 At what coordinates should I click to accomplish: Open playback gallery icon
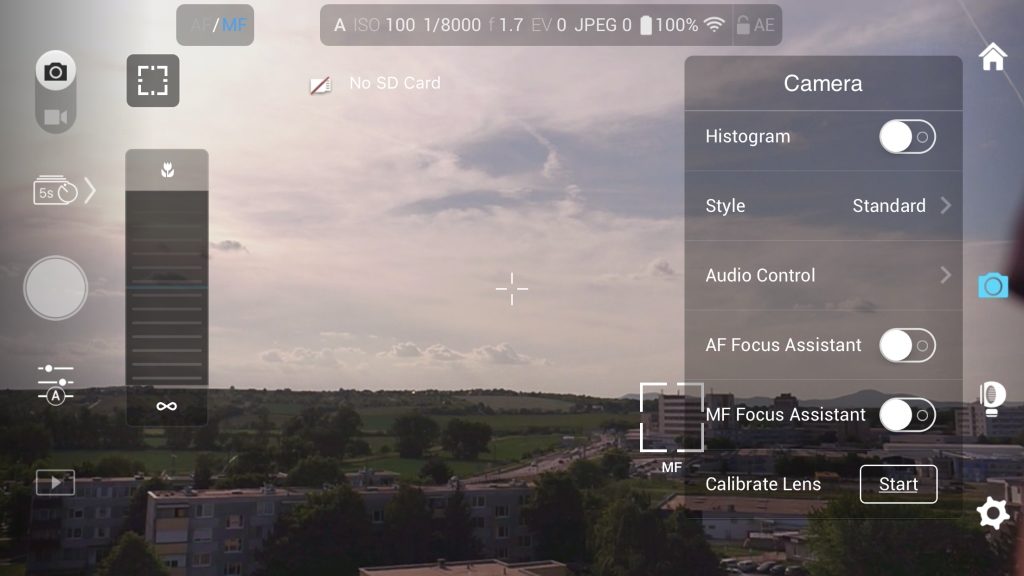[55, 483]
